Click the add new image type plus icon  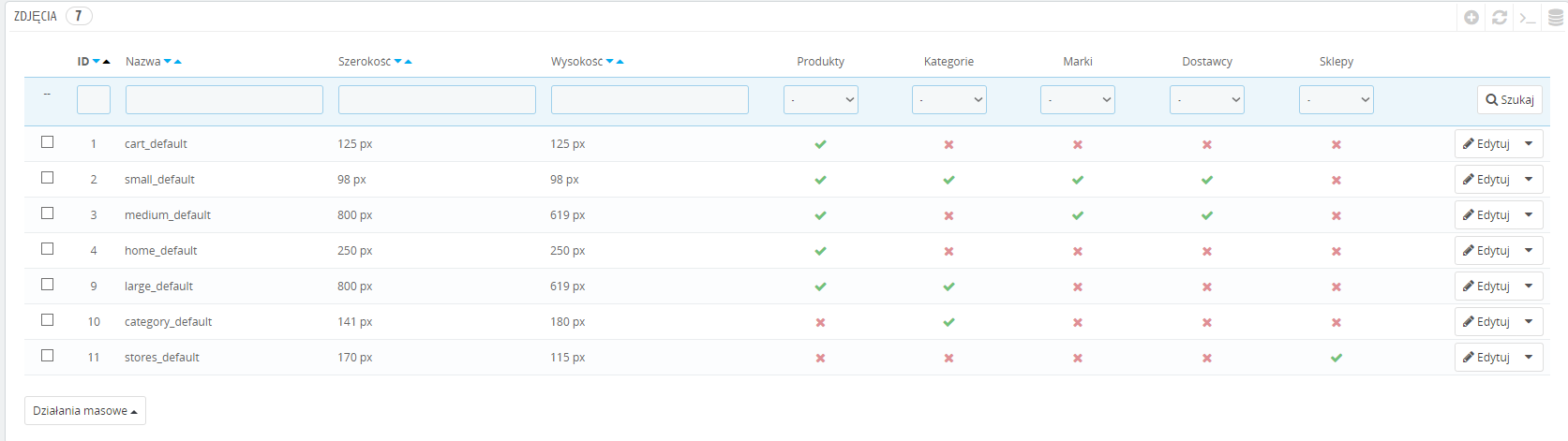[x=1471, y=17]
